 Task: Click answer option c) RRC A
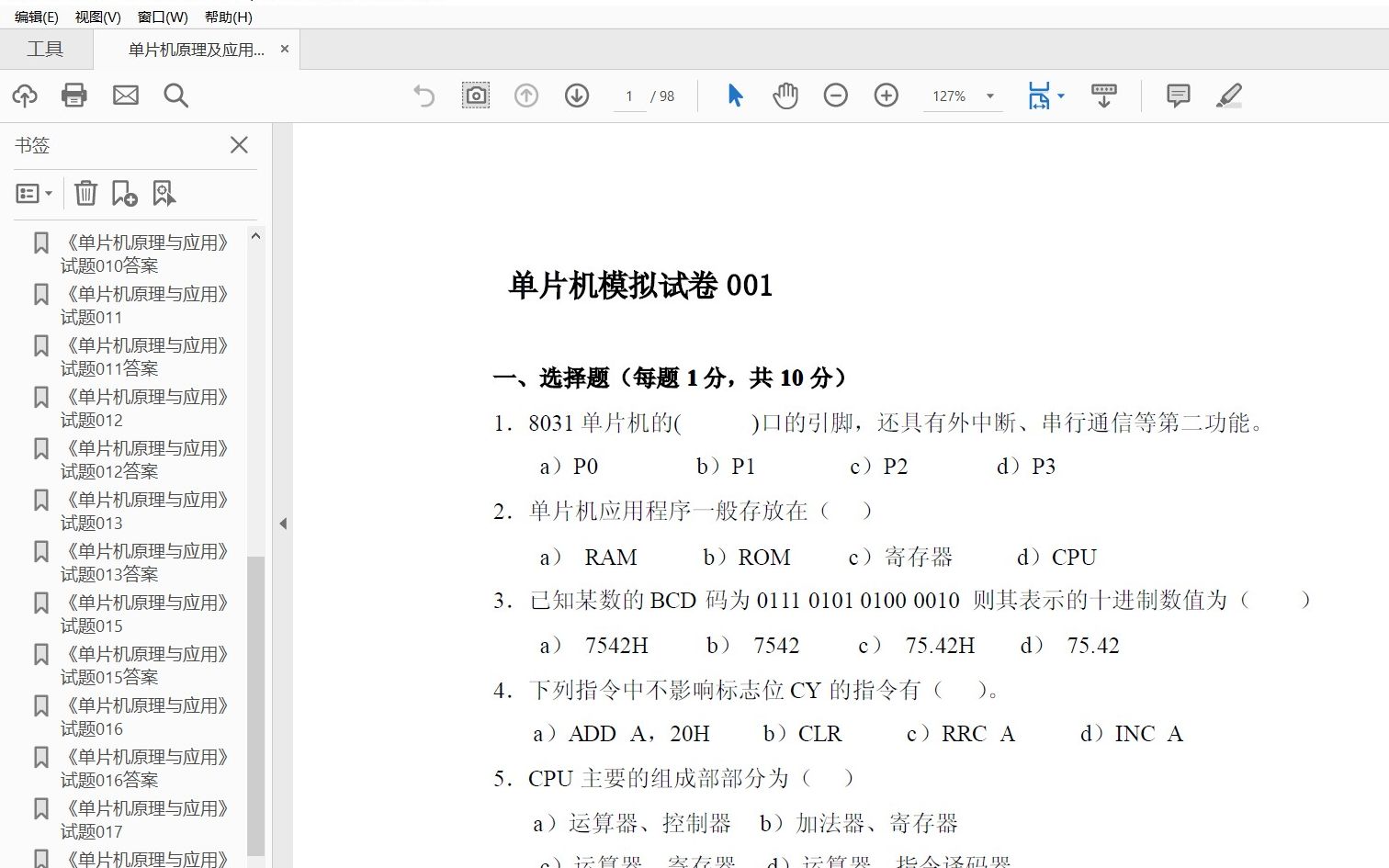coord(961,734)
